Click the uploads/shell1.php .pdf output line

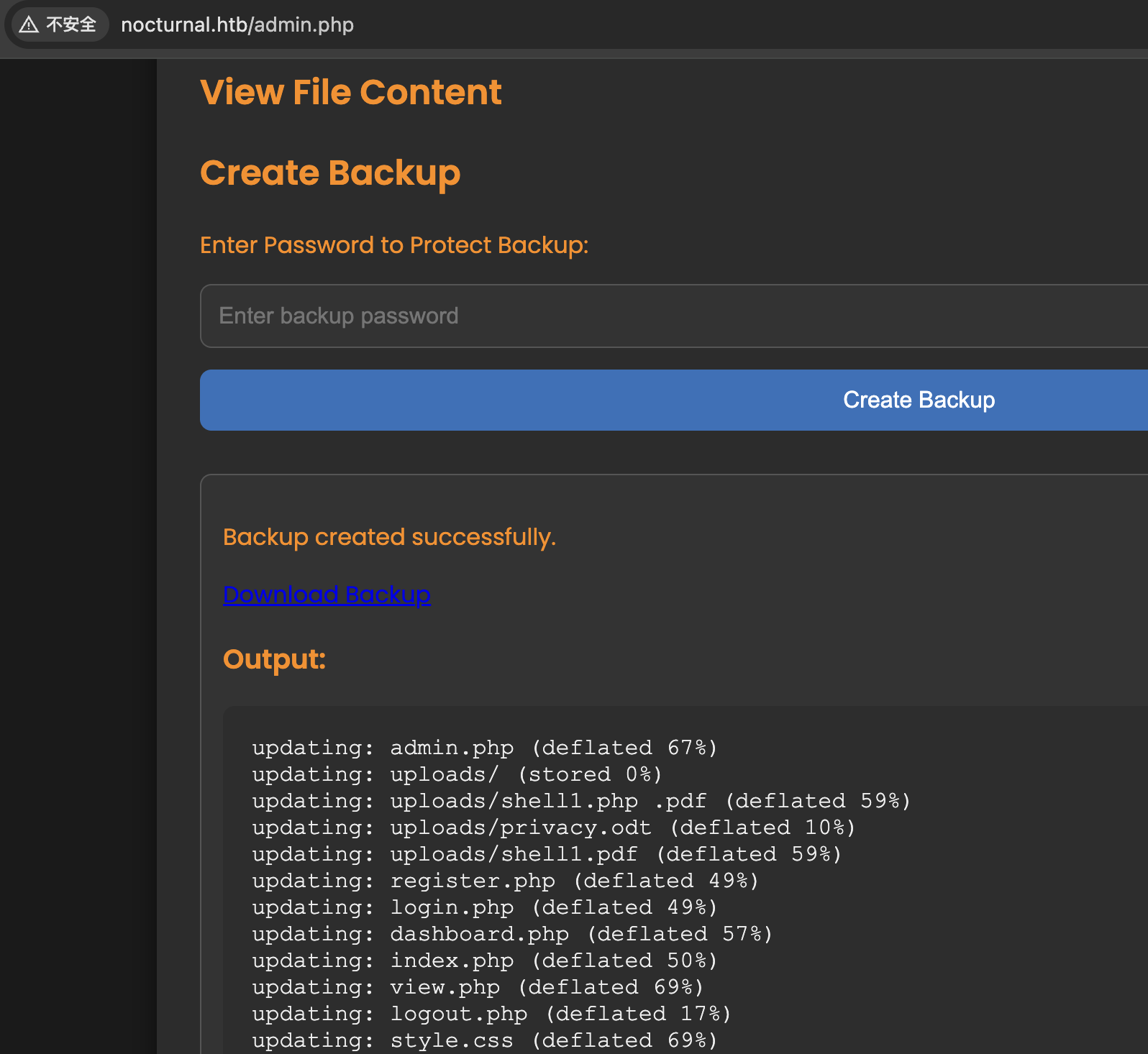point(581,801)
